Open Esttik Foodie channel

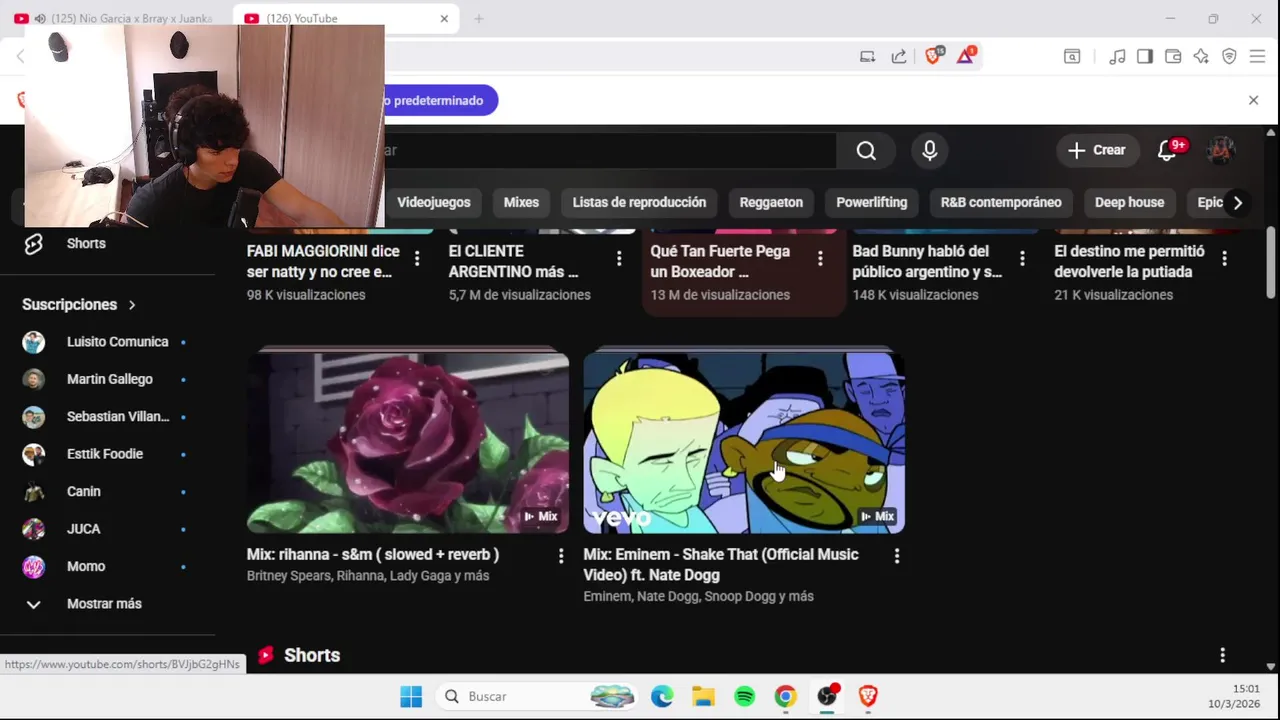(107, 454)
